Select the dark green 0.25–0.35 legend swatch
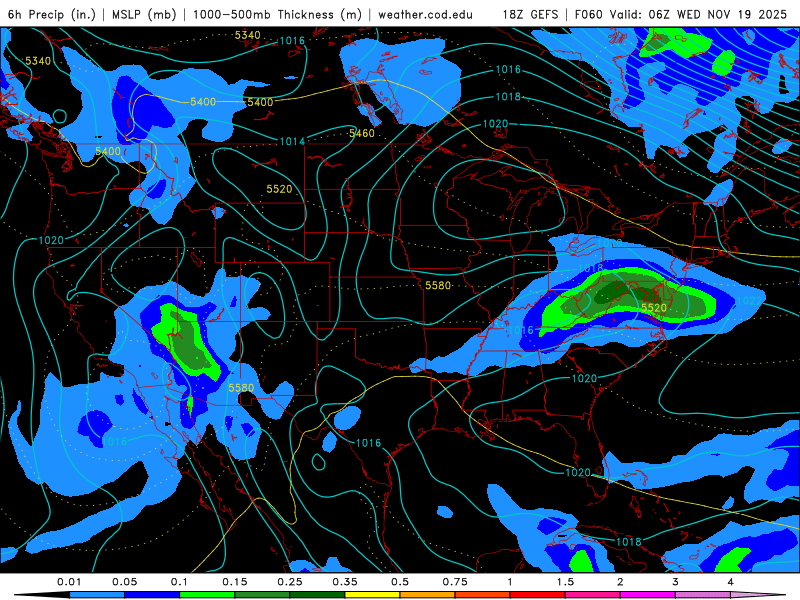Image resolution: width=800 pixels, height=600 pixels. coord(317,595)
